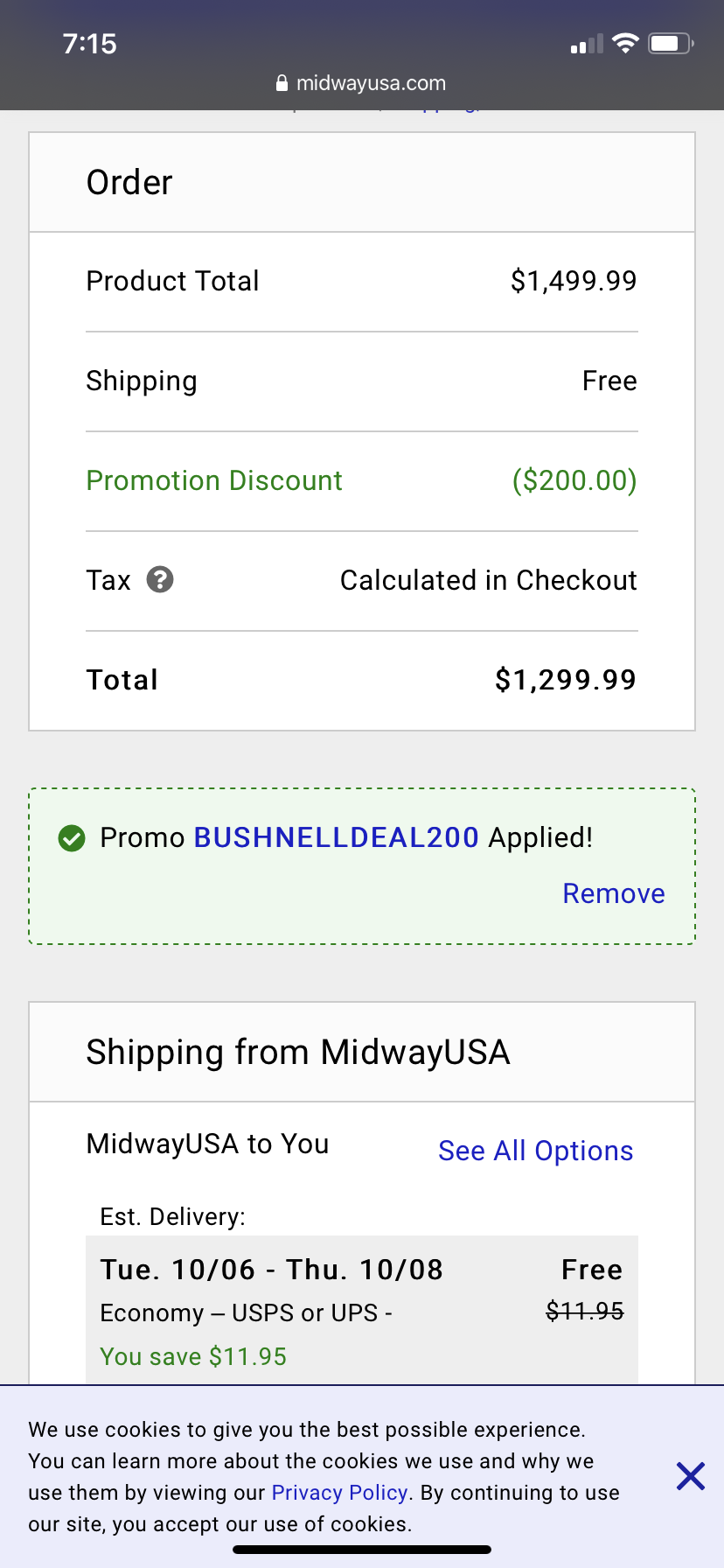Tap the battery indicator in status bar

(x=671, y=43)
